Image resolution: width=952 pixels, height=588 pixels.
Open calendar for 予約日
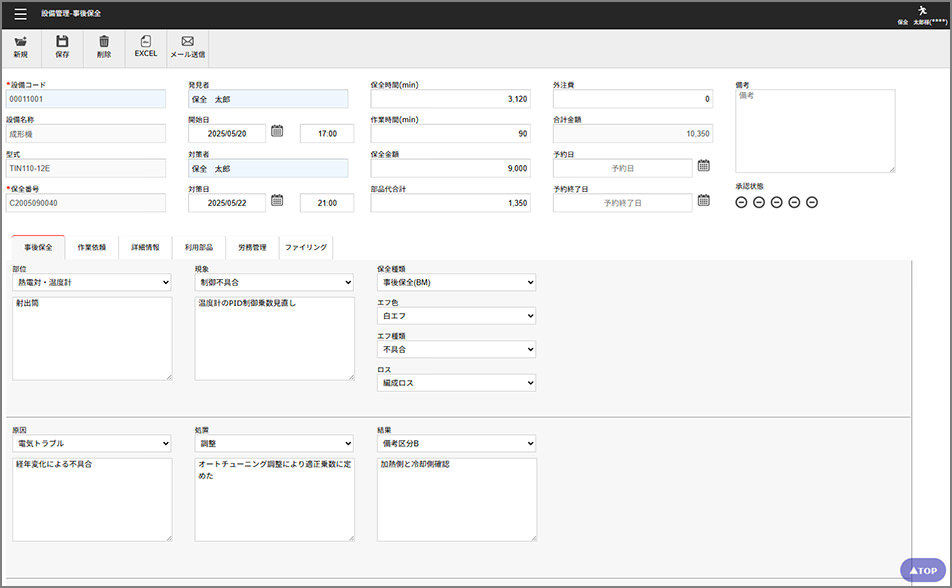(704, 165)
